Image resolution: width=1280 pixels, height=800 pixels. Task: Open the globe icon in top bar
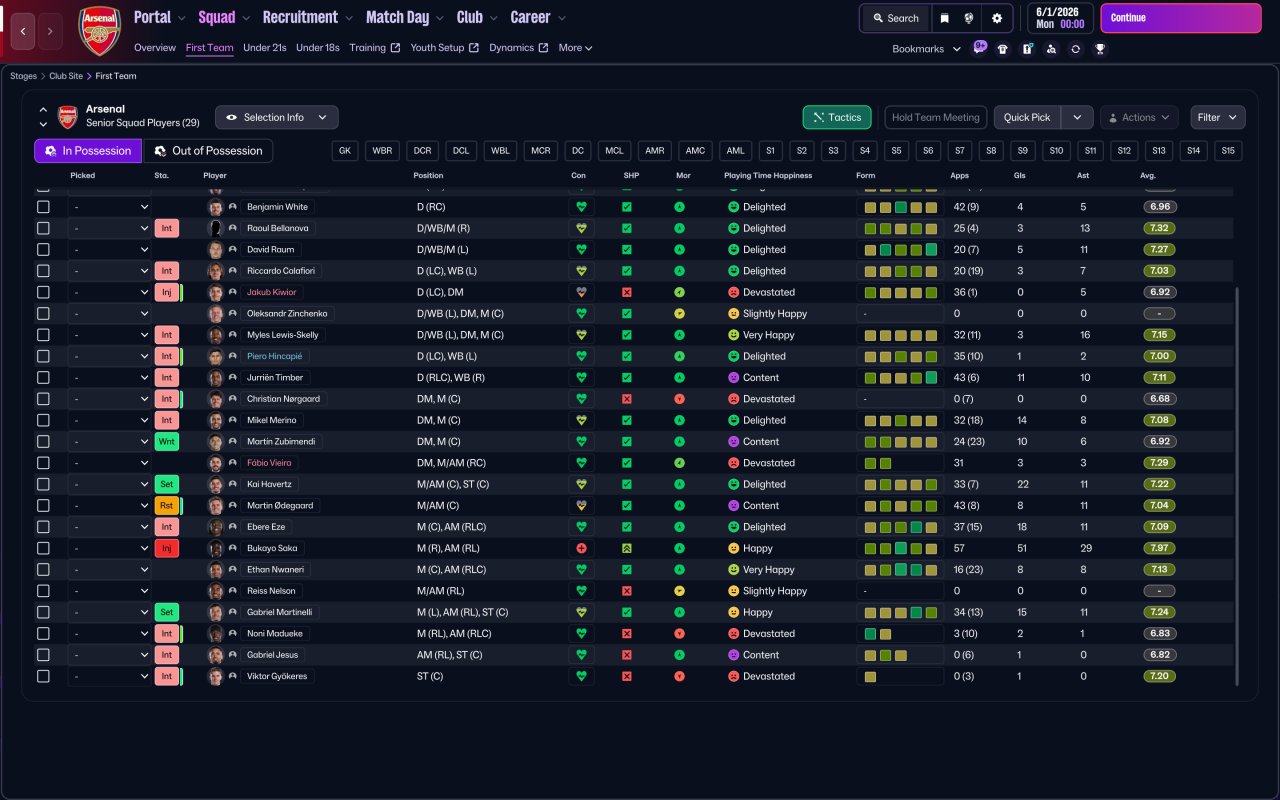click(968, 18)
